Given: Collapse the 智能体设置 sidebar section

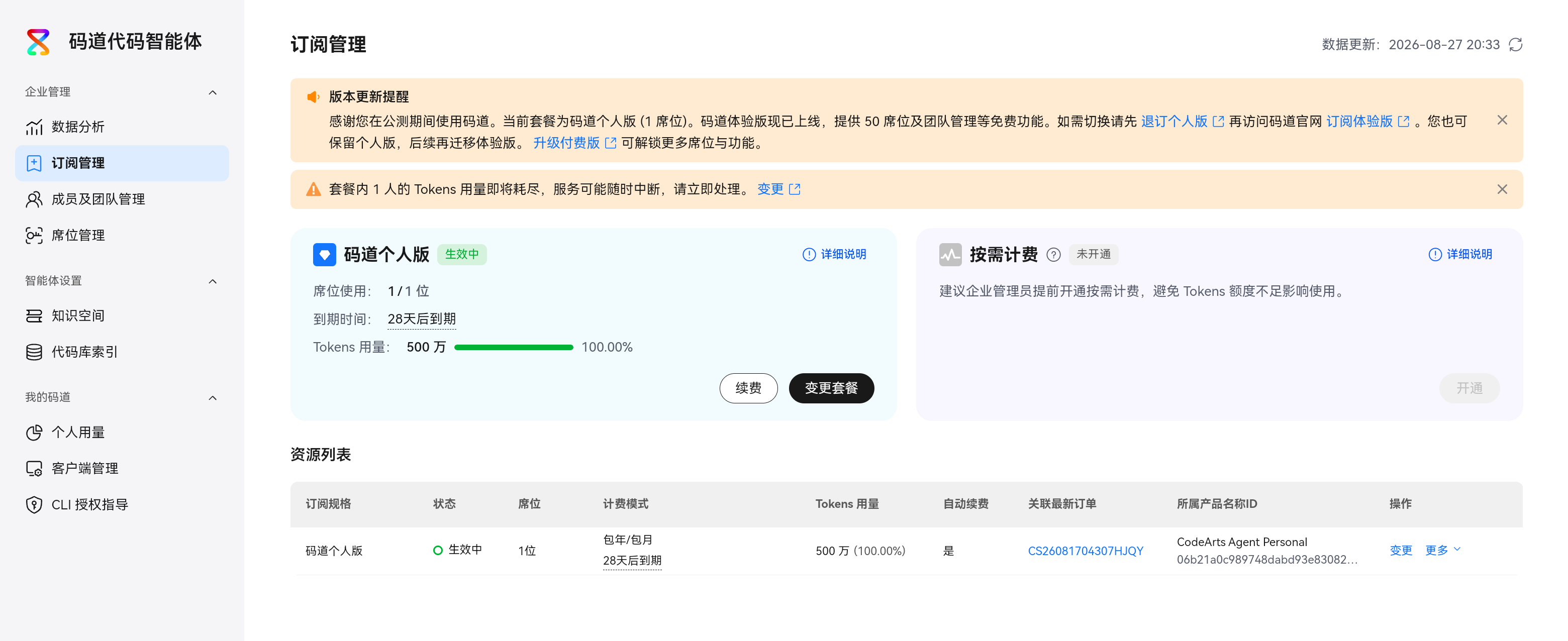Looking at the screenshot, I should coord(213,281).
